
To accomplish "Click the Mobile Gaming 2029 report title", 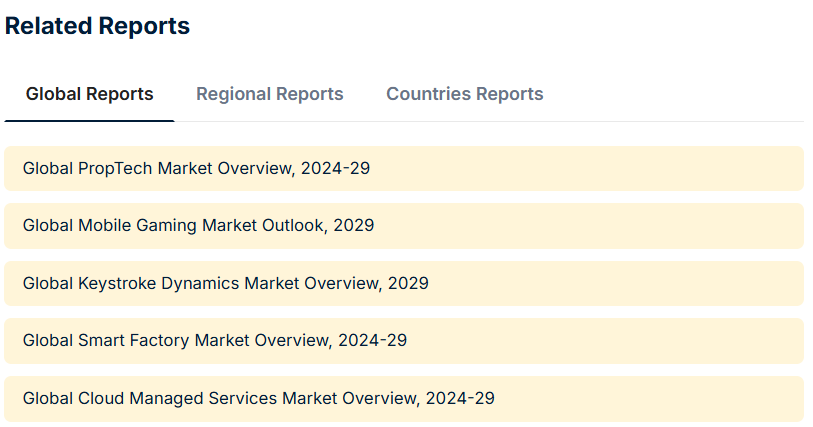I will click(198, 226).
